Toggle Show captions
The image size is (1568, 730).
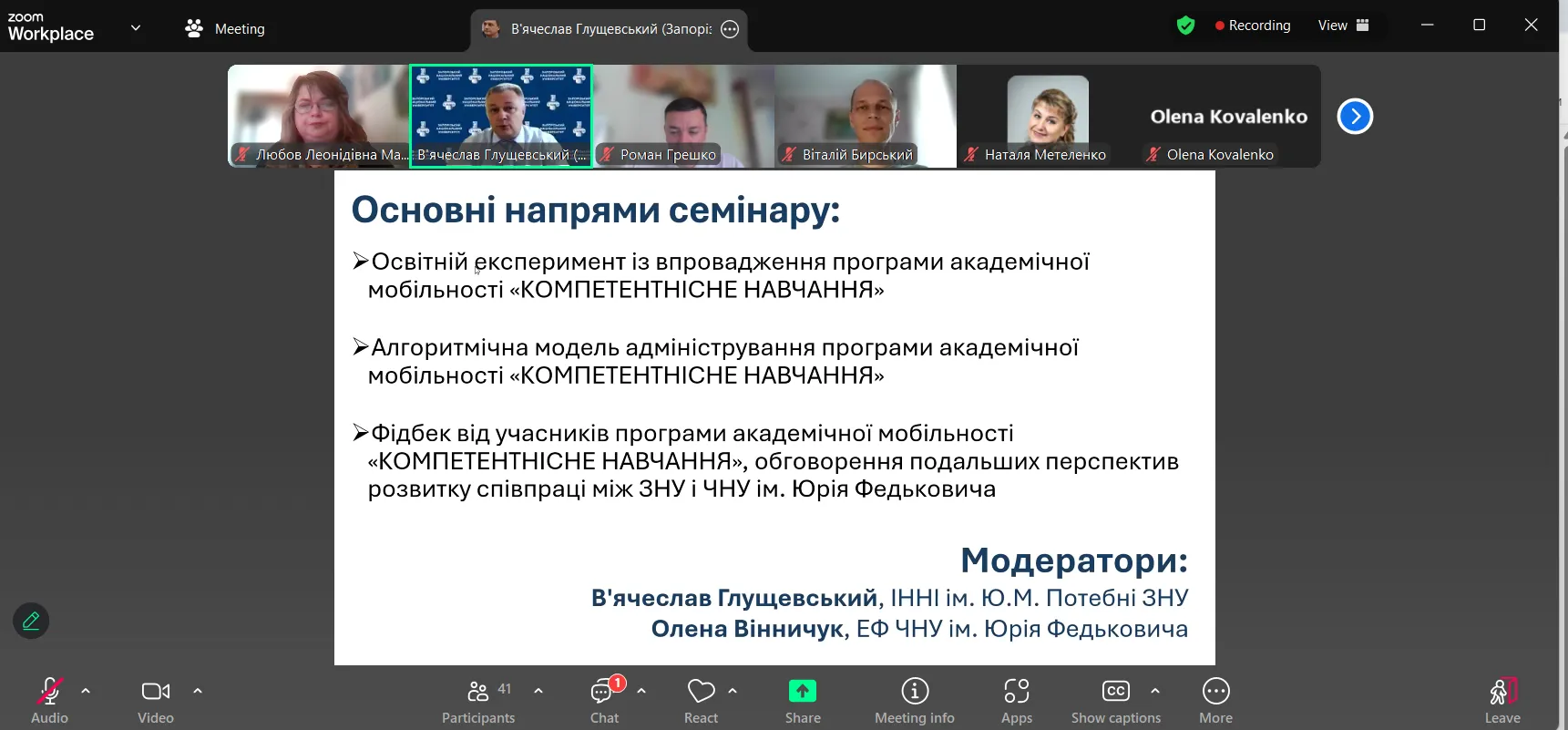[1115, 701]
